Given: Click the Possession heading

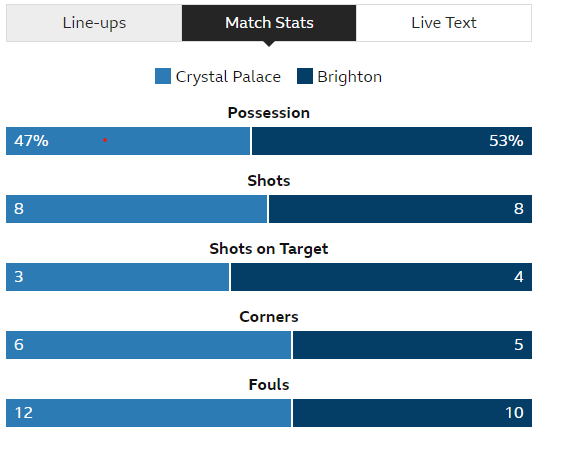Looking at the screenshot, I should [269, 113].
